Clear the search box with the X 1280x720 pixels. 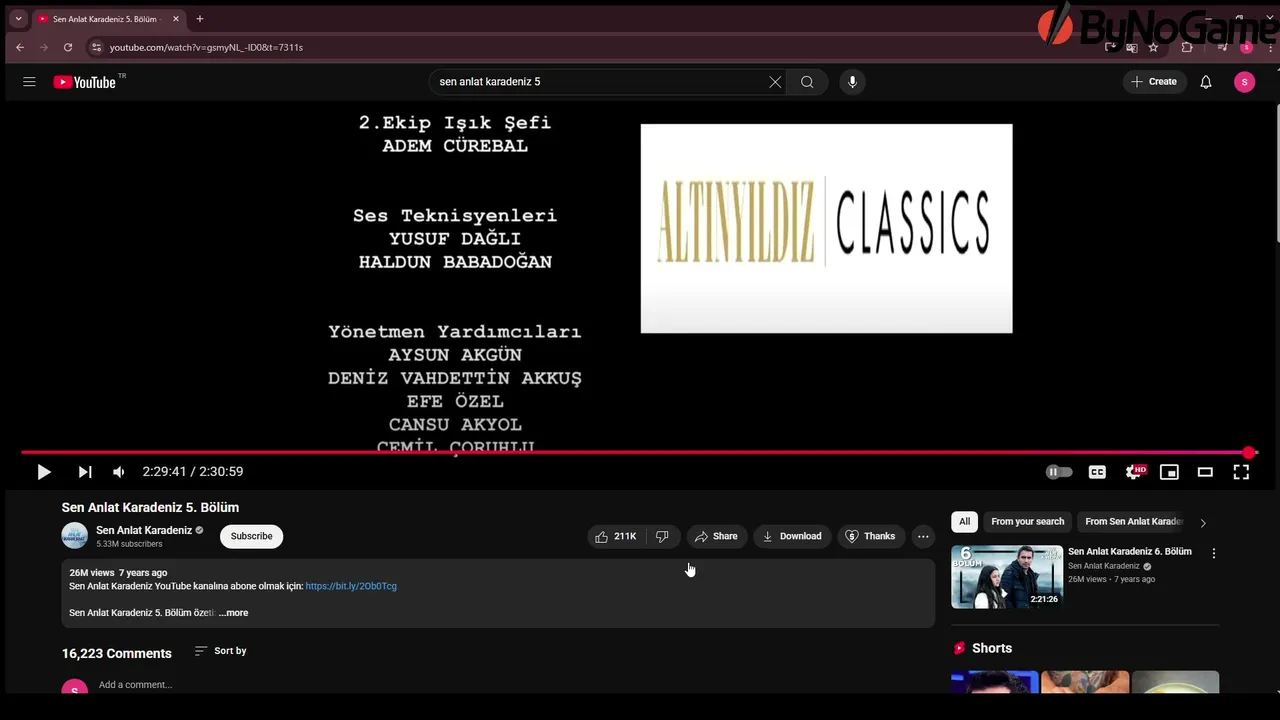775,82
